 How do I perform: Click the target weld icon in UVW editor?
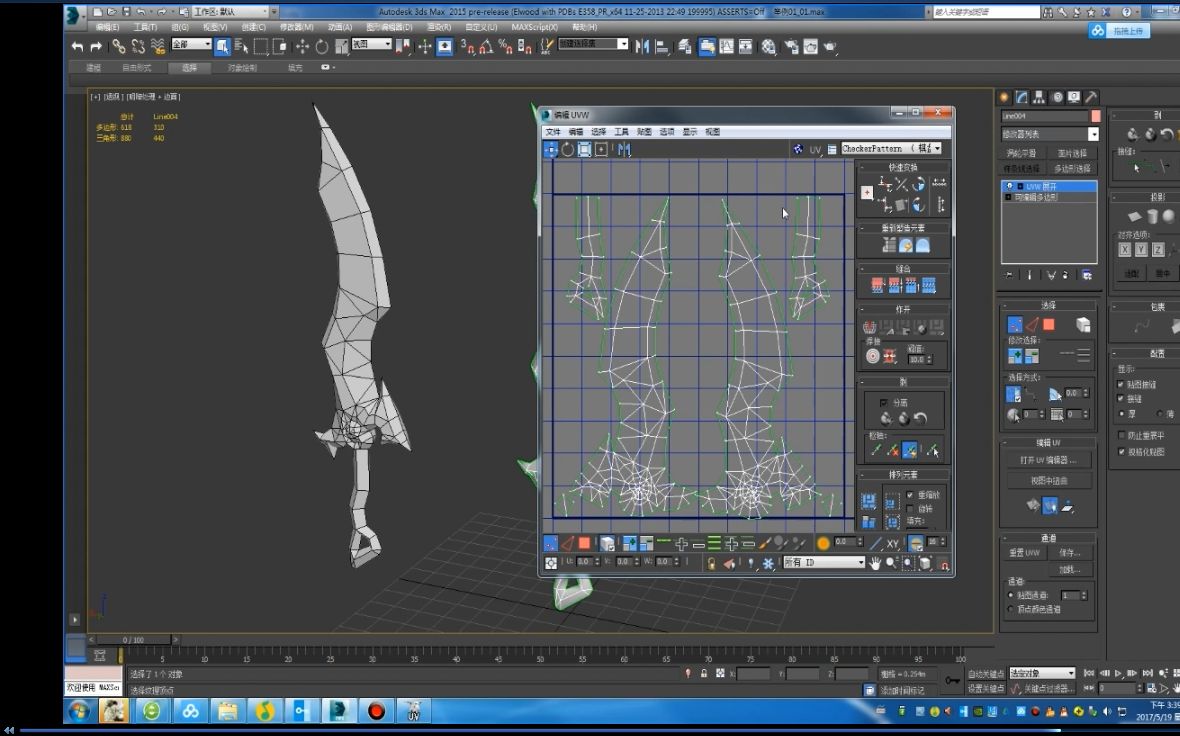tap(873, 355)
